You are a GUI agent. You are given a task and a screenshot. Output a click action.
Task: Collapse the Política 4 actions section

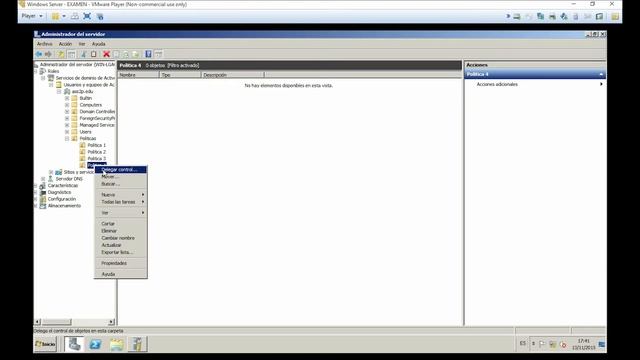click(601, 74)
